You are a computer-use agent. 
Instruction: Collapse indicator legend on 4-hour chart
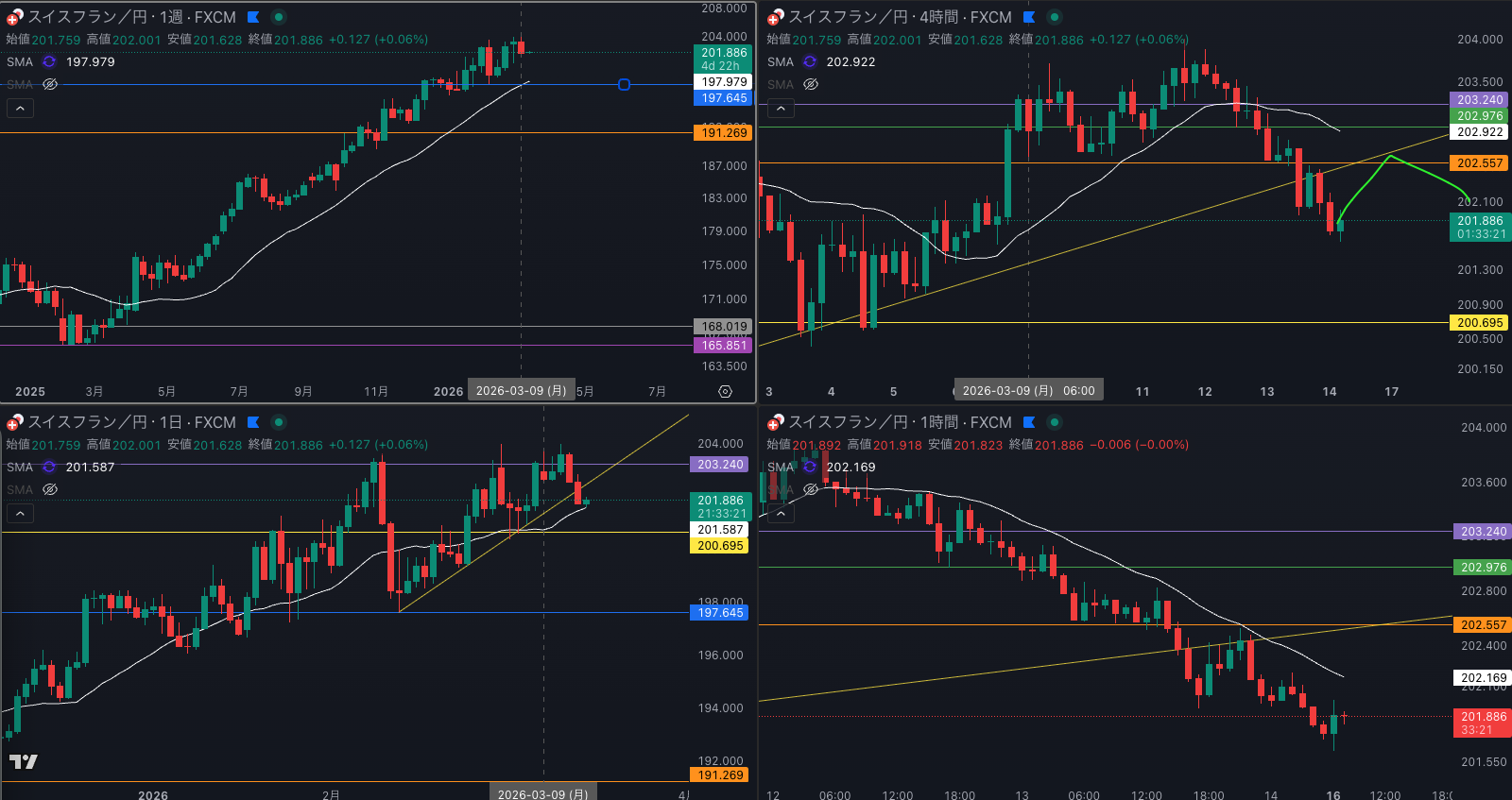(x=781, y=109)
